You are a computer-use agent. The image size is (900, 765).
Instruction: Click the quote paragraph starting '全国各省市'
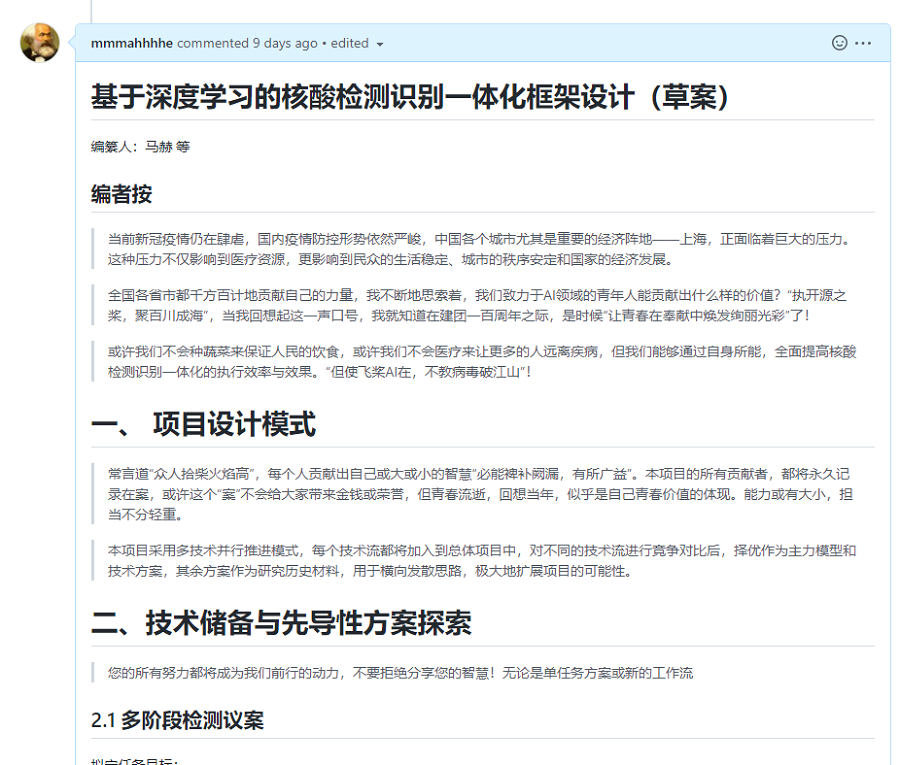480,305
